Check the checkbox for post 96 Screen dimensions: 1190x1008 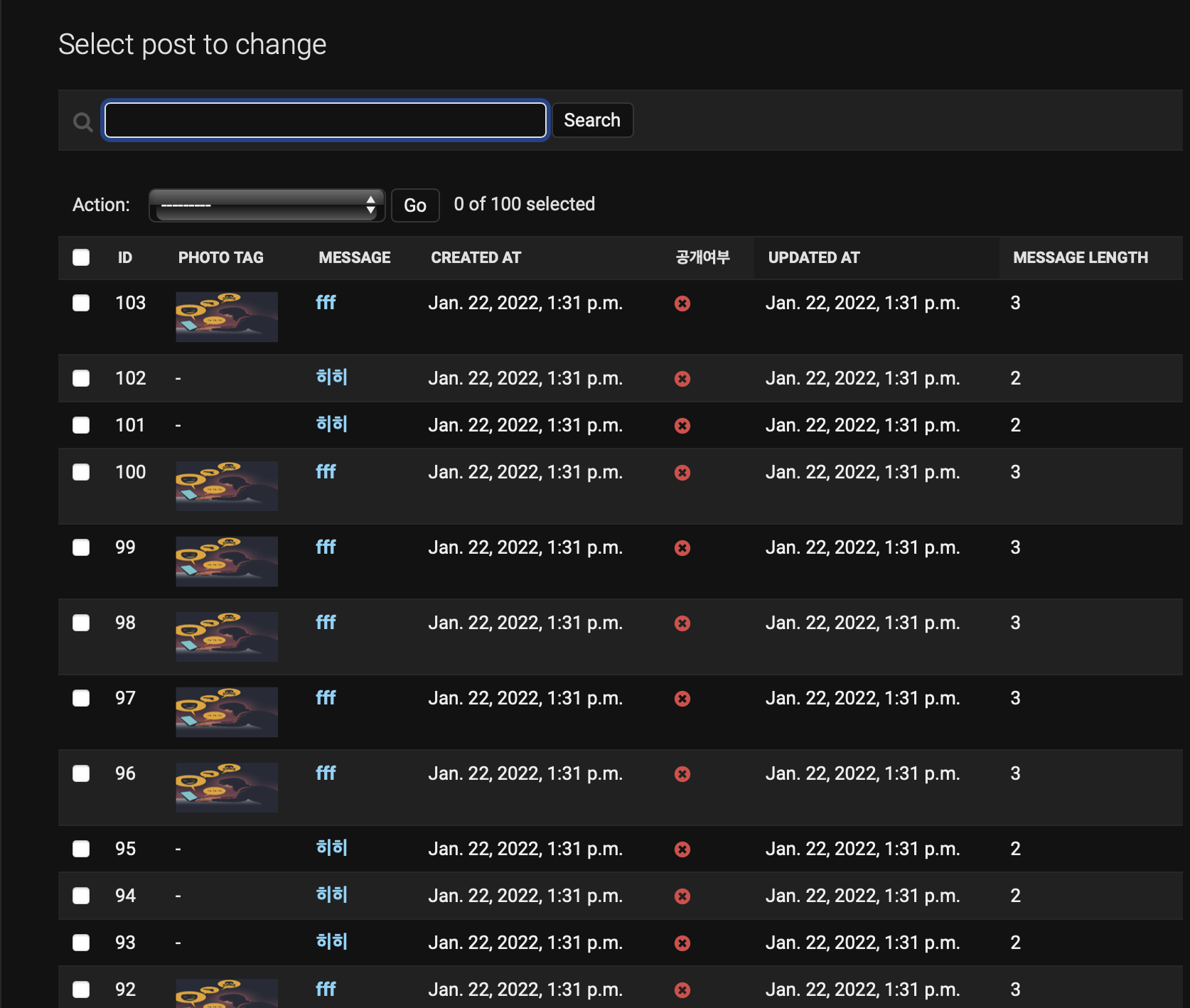(81, 773)
